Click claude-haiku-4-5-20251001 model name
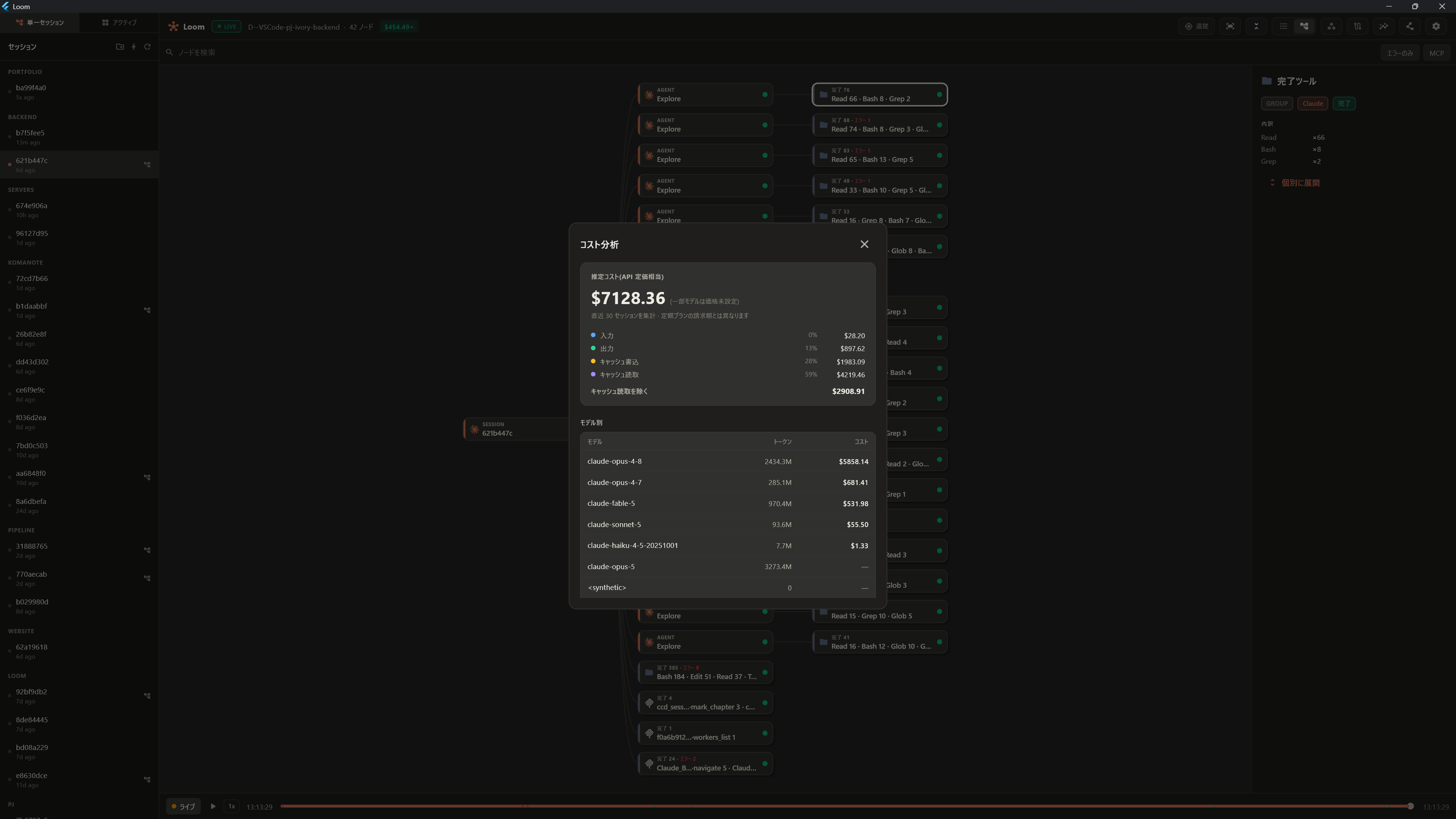This screenshot has width=1456, height=819. tap(632, 546)
